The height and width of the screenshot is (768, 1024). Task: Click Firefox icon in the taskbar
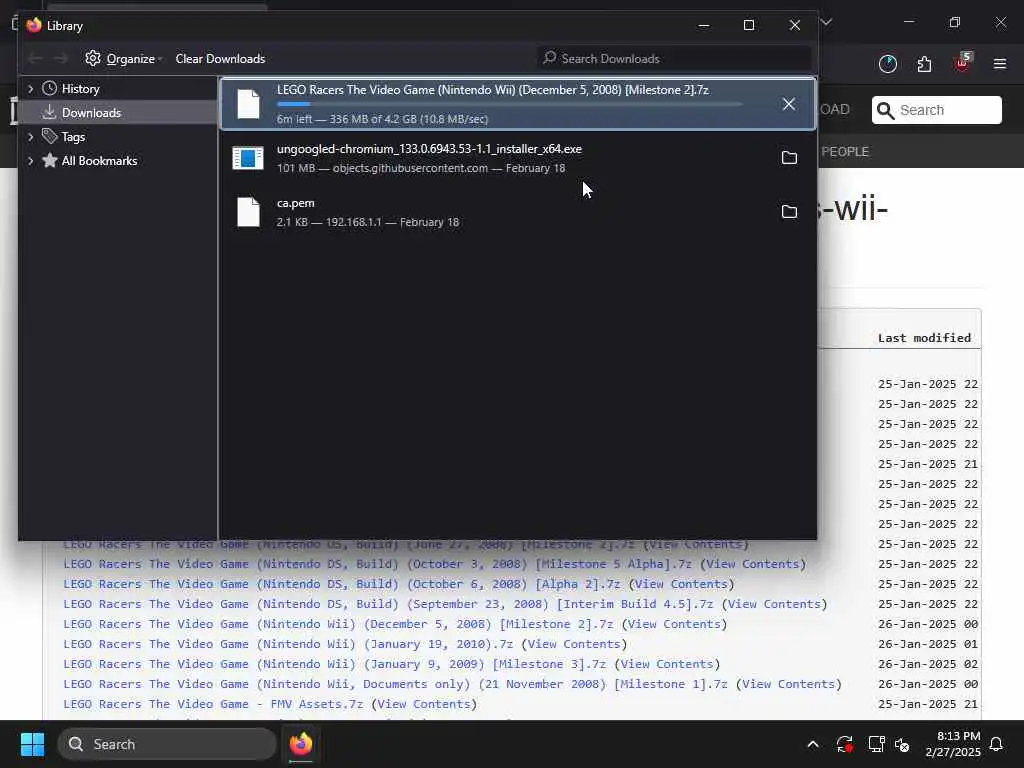point(301,744)
